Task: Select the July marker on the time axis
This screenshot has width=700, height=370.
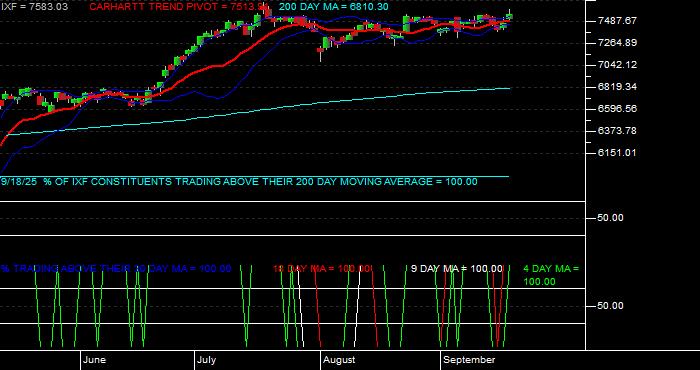Action: click(206, 360)
